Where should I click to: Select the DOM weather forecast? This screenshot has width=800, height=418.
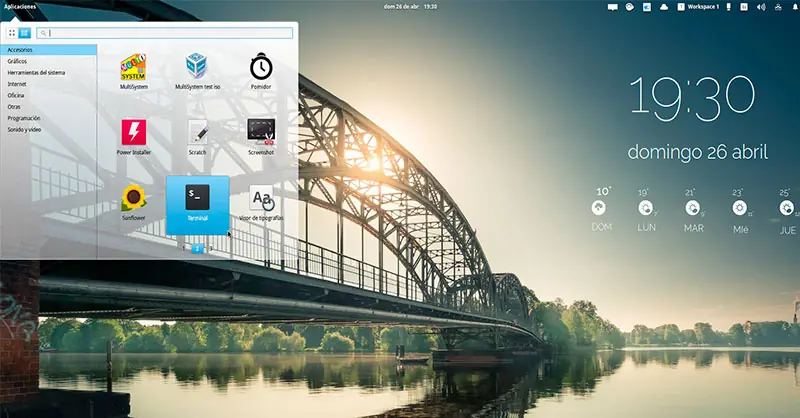click(x=601, y=209)
